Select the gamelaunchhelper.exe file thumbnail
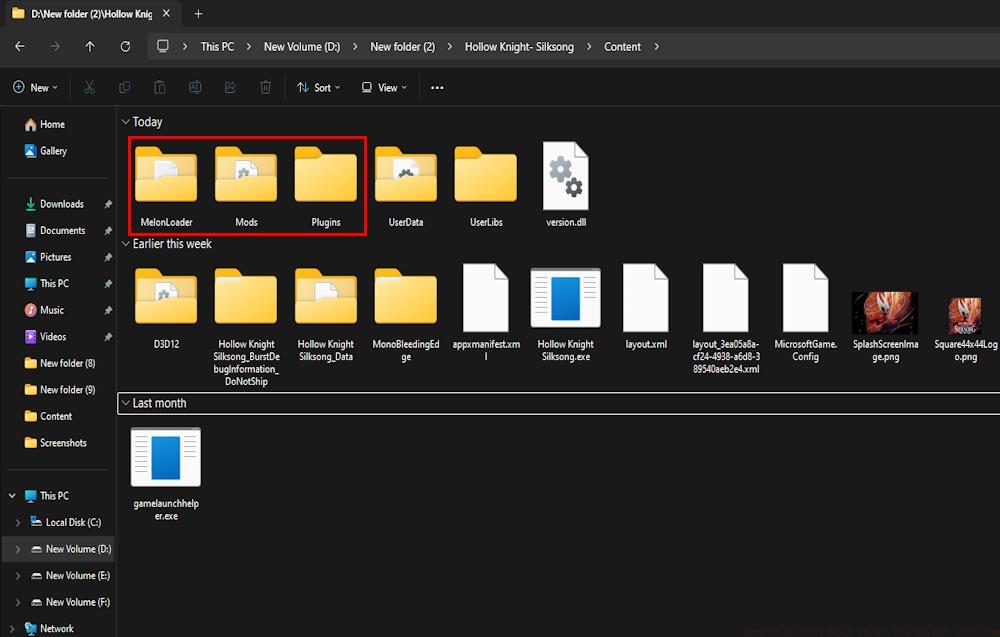 tap(165, 458)
